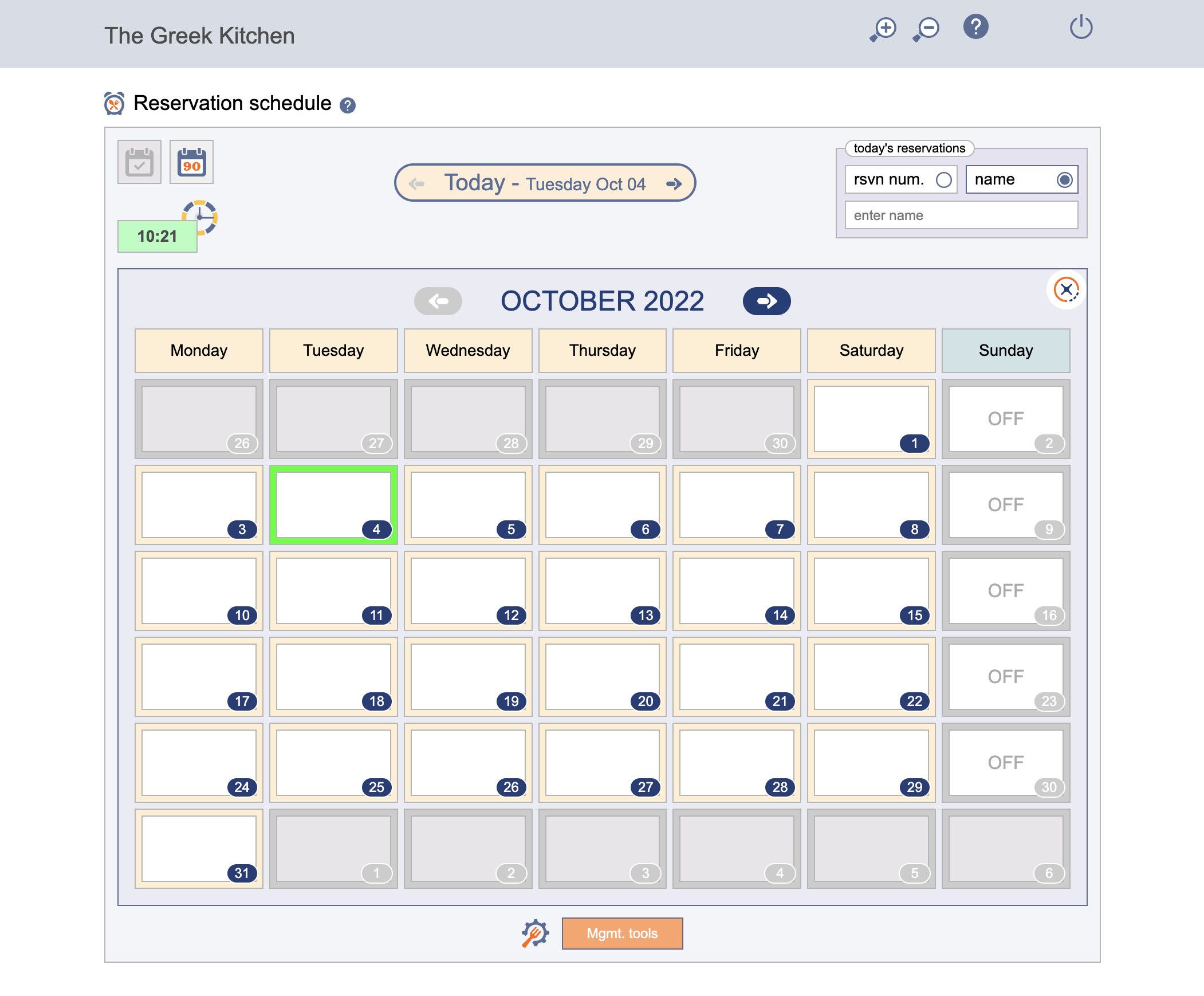Select the name radio button
The height and width of the screenshot is (996, 1204).
(1064, 180)
